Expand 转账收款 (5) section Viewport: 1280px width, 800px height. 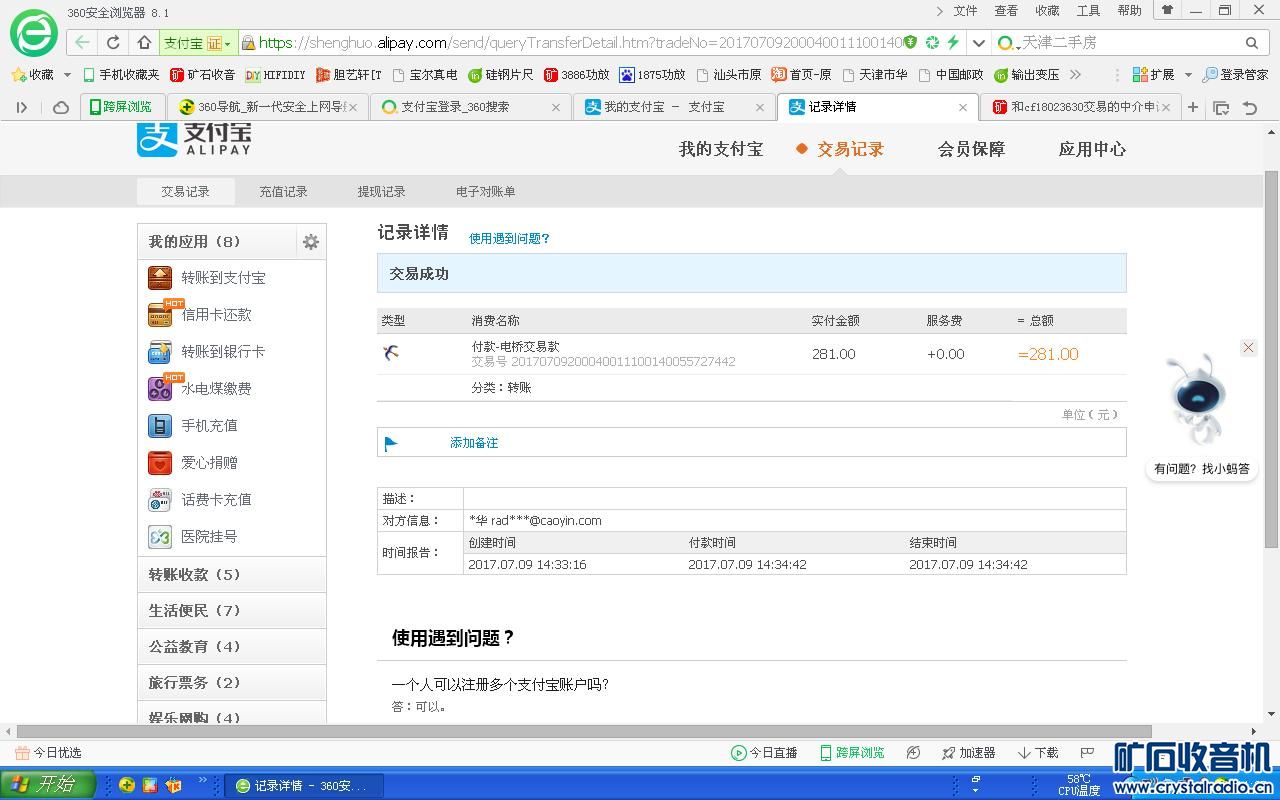[232, 574]
